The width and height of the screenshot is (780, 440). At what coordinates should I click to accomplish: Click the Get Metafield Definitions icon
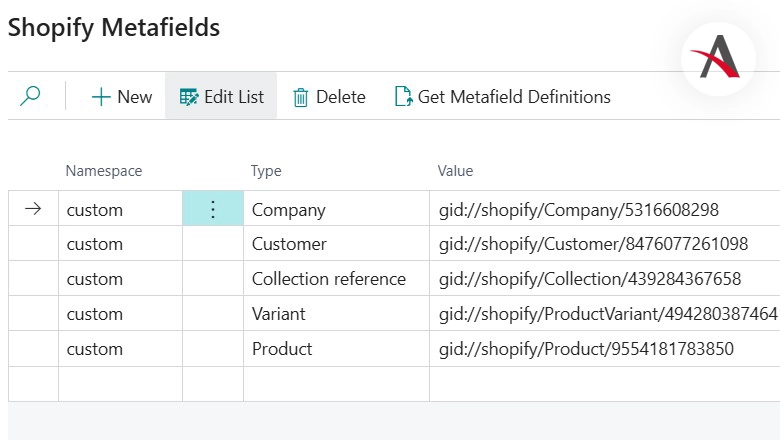[403, 97]
